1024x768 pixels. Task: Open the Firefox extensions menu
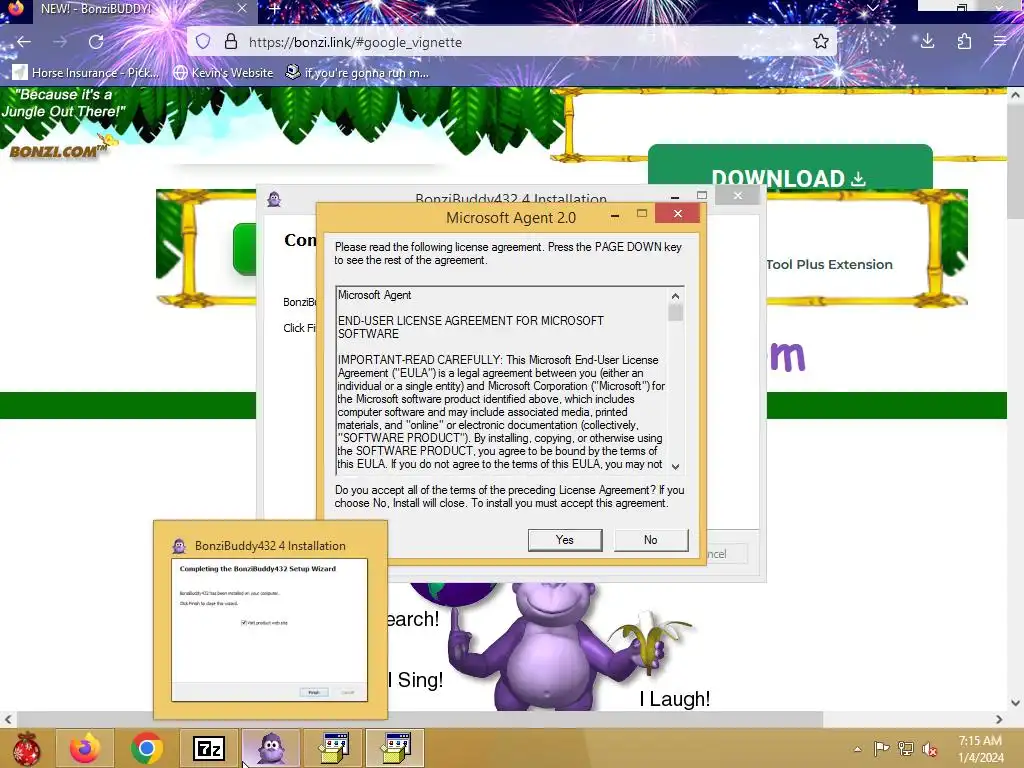pyautogui.click(x=964, y=42)
